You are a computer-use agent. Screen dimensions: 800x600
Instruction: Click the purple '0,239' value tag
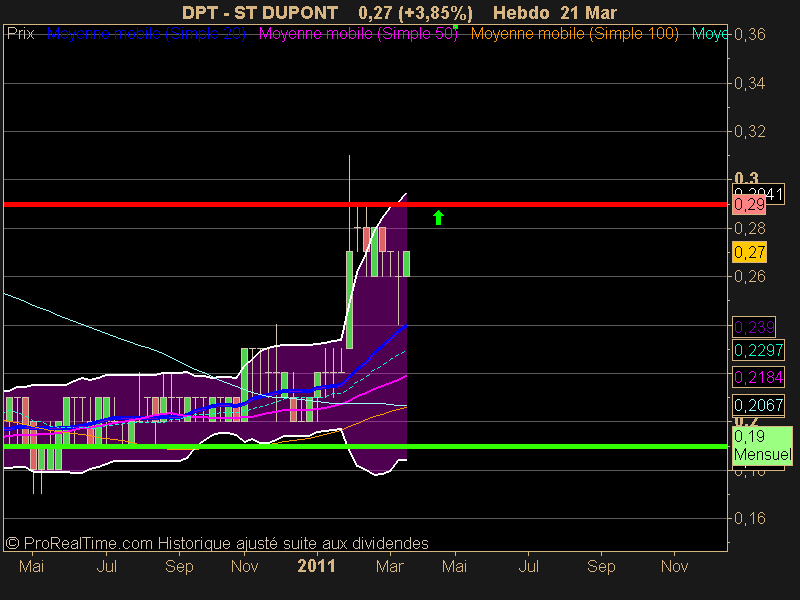754,327
